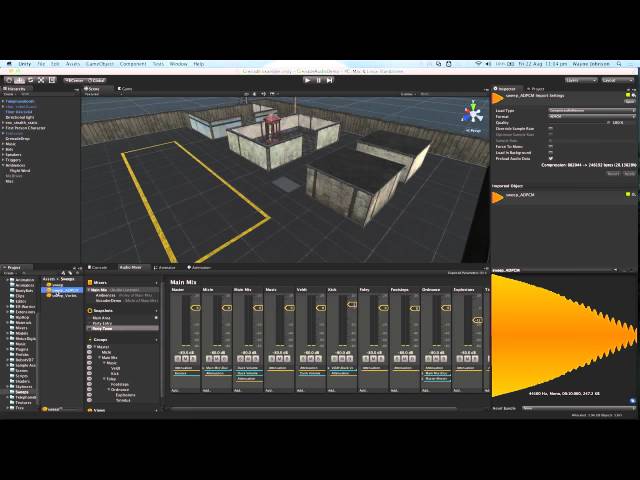Click Mute button on Music strip
Image resolution: width=640 pixels, height=480 pixels.
(x=279, y=359)
